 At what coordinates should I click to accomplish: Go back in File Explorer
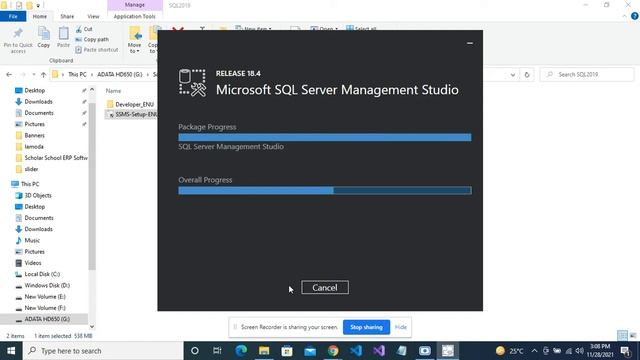[x=9, y=75]
